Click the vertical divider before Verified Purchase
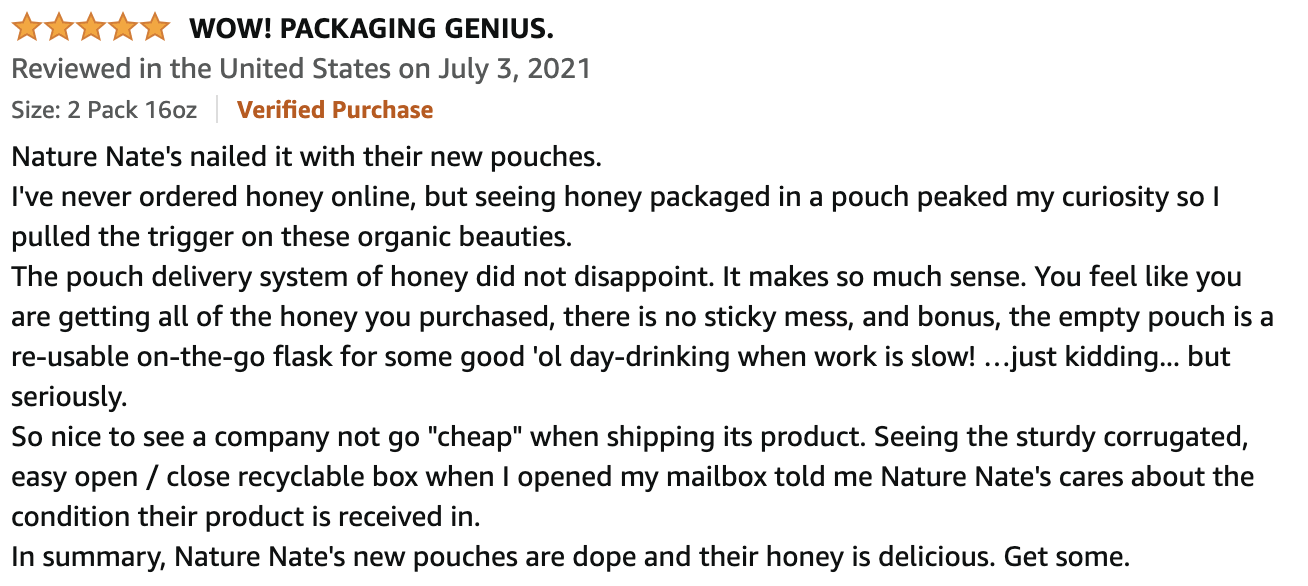Screen dimensions: 1308x586 click(x=217, y=110)
